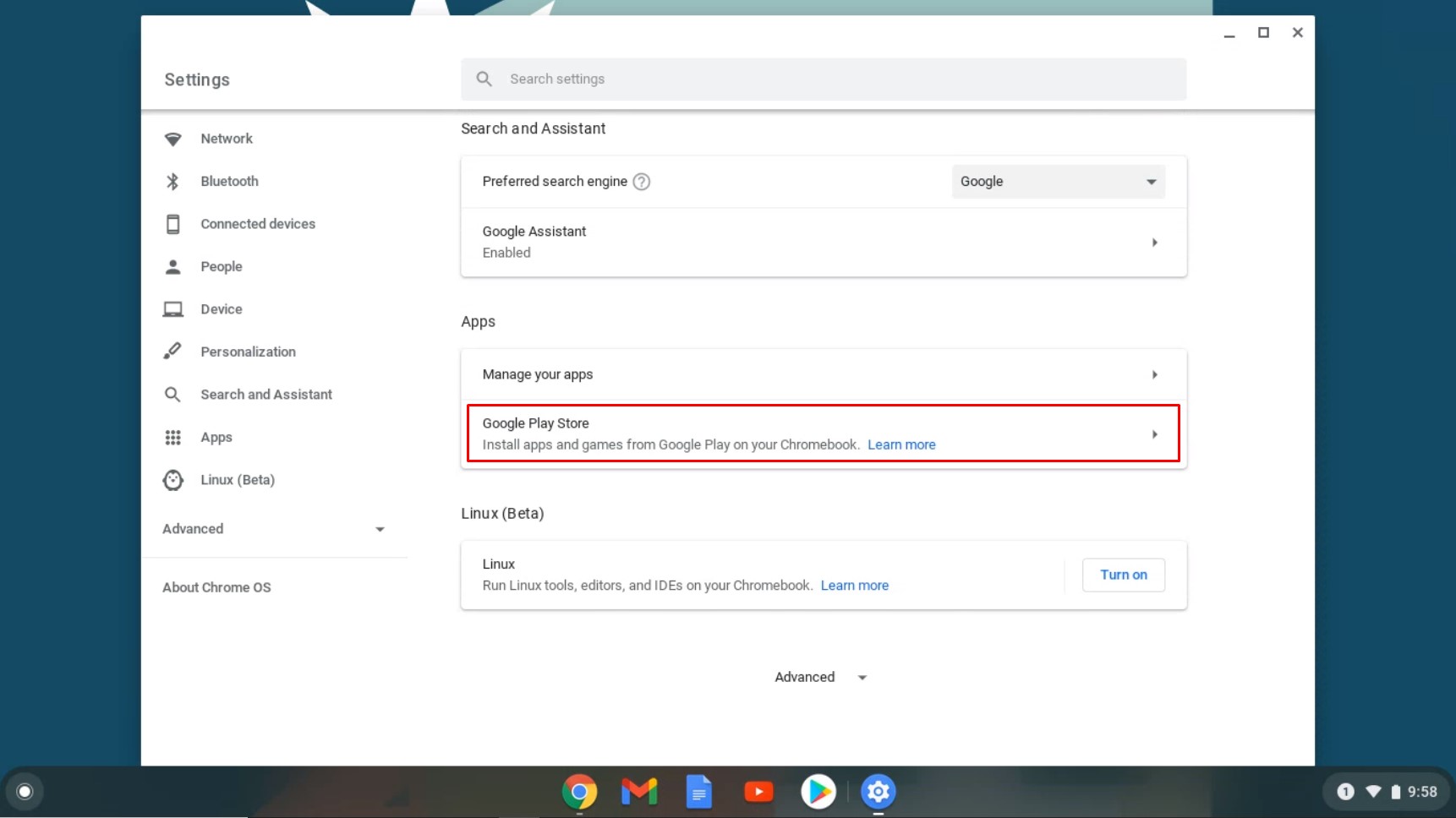This screenshot has height=818, width=1456.
Task: Click the Connected devices phone icon
Action: point(172,224)
